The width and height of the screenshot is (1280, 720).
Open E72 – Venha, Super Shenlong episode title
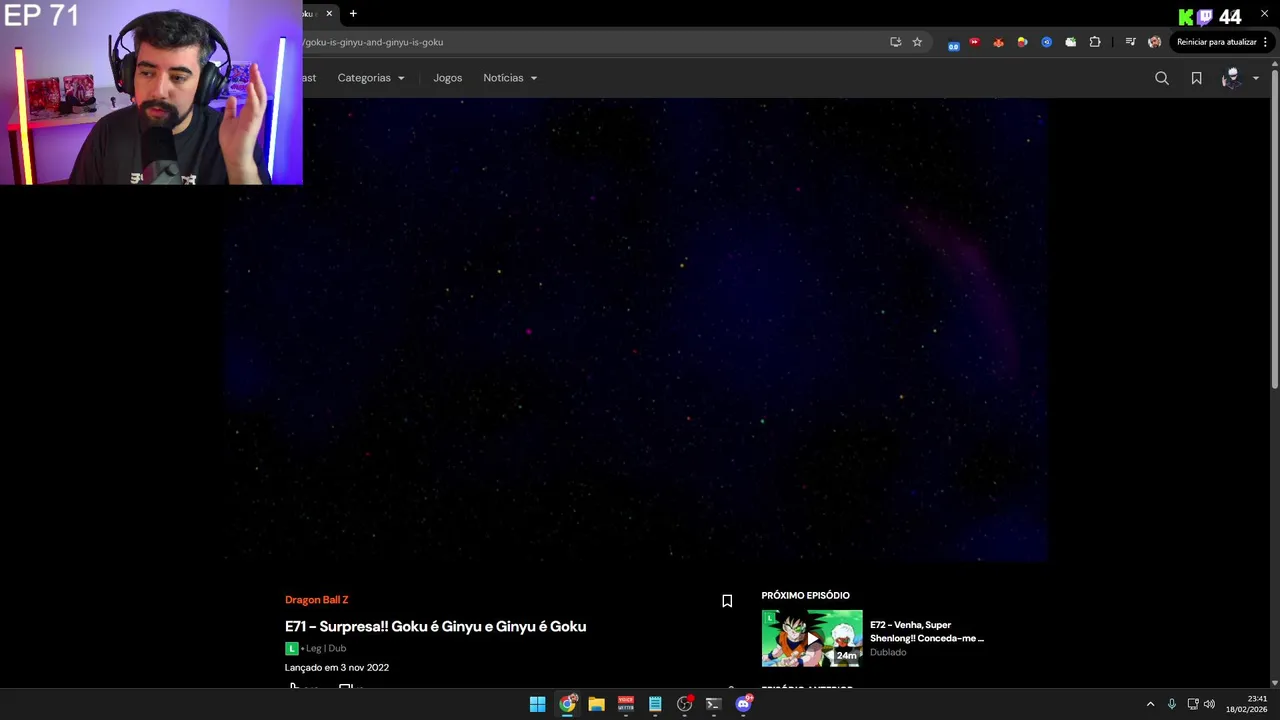927,631
